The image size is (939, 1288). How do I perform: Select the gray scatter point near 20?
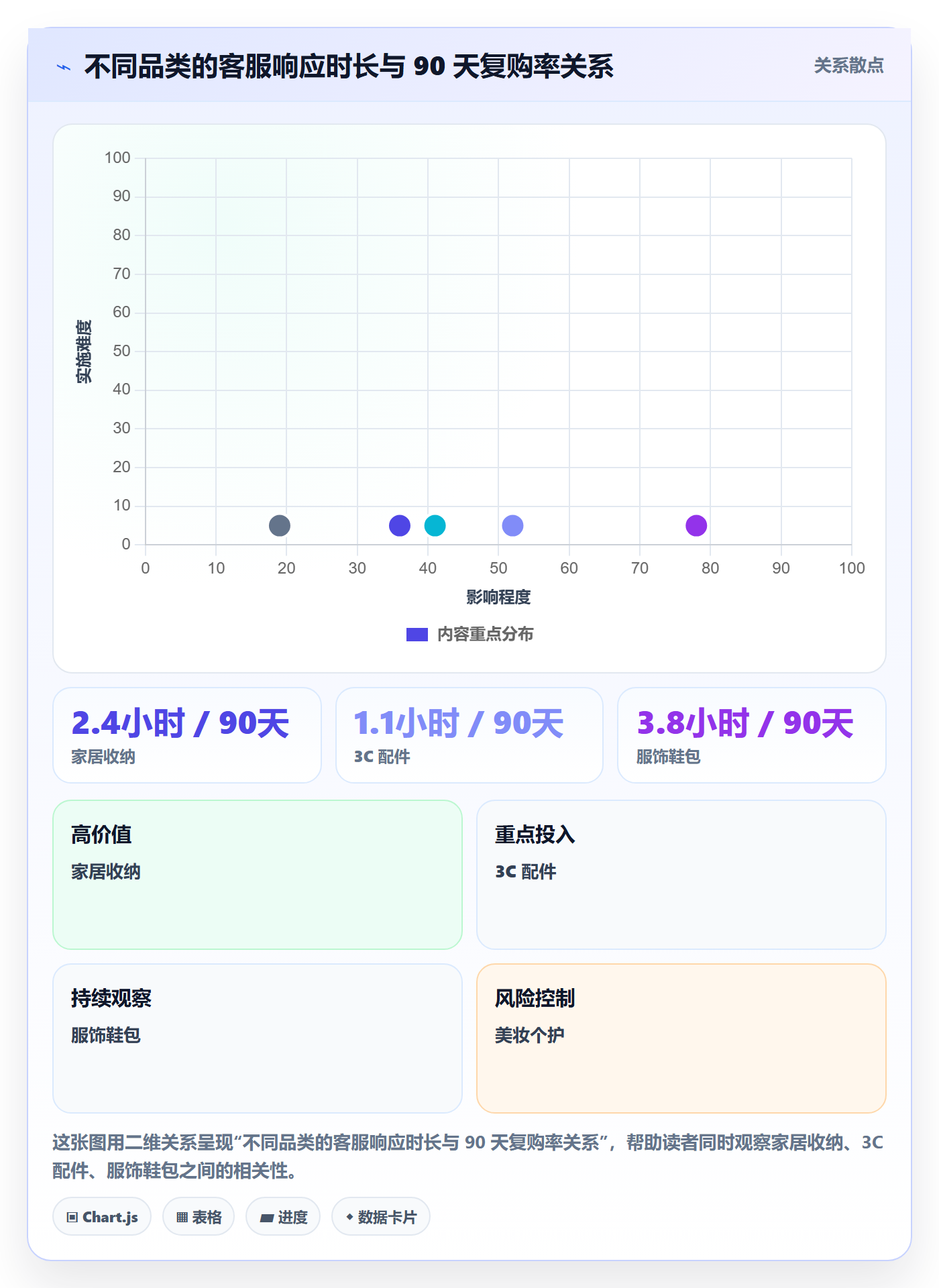point(280,525)
